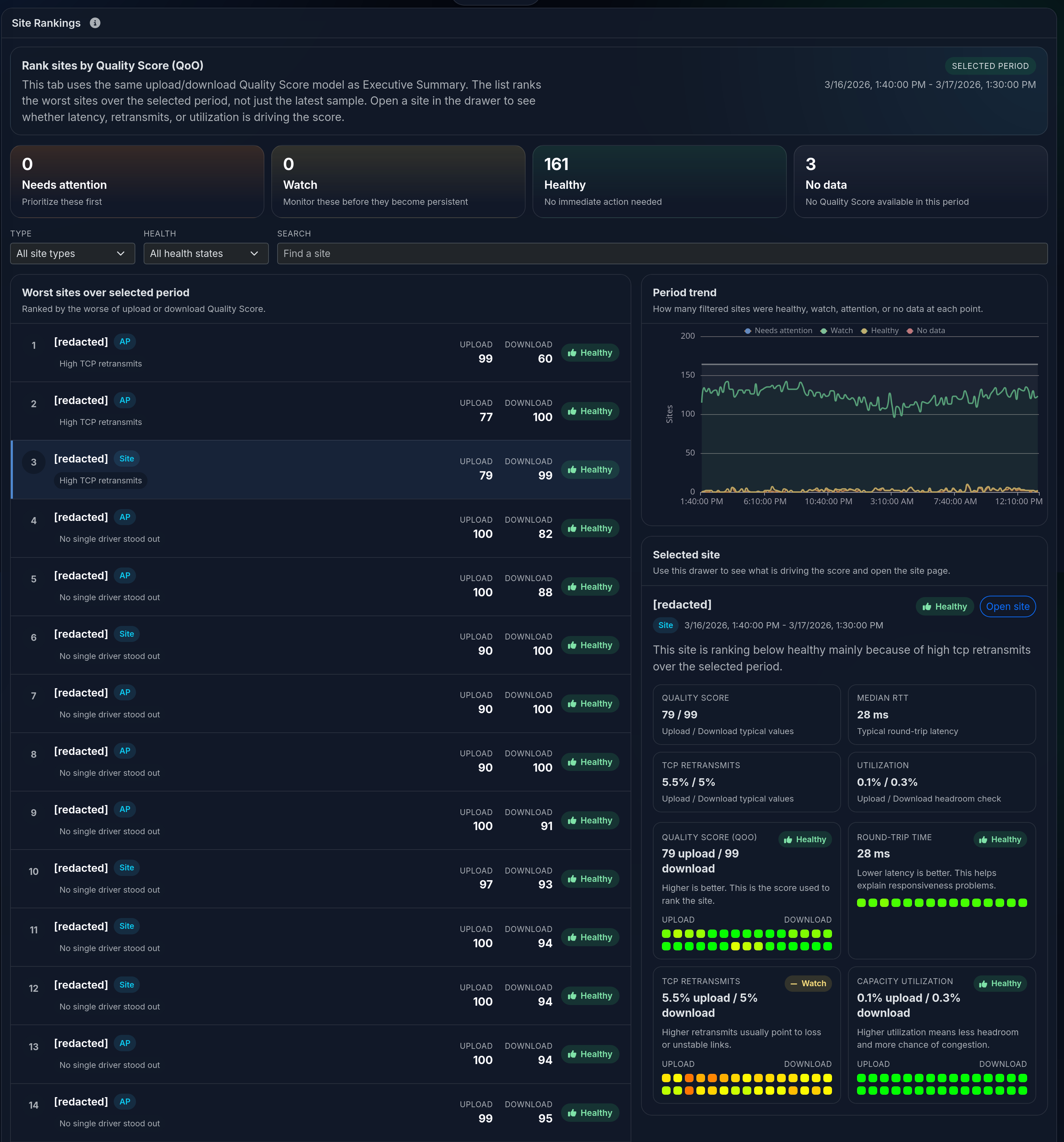Viewport: 1064px width, 1142px height.
Task: Toggle the No data legend entry
Action: point(926,330)
